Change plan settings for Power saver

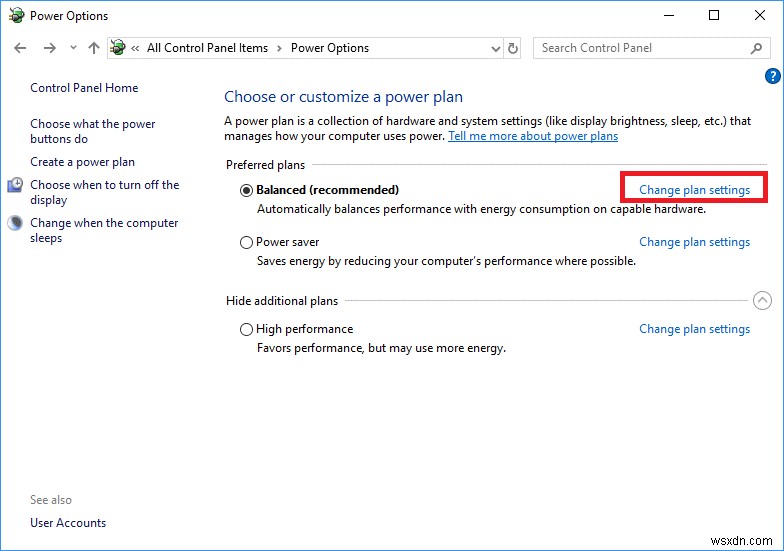(694, 242)
